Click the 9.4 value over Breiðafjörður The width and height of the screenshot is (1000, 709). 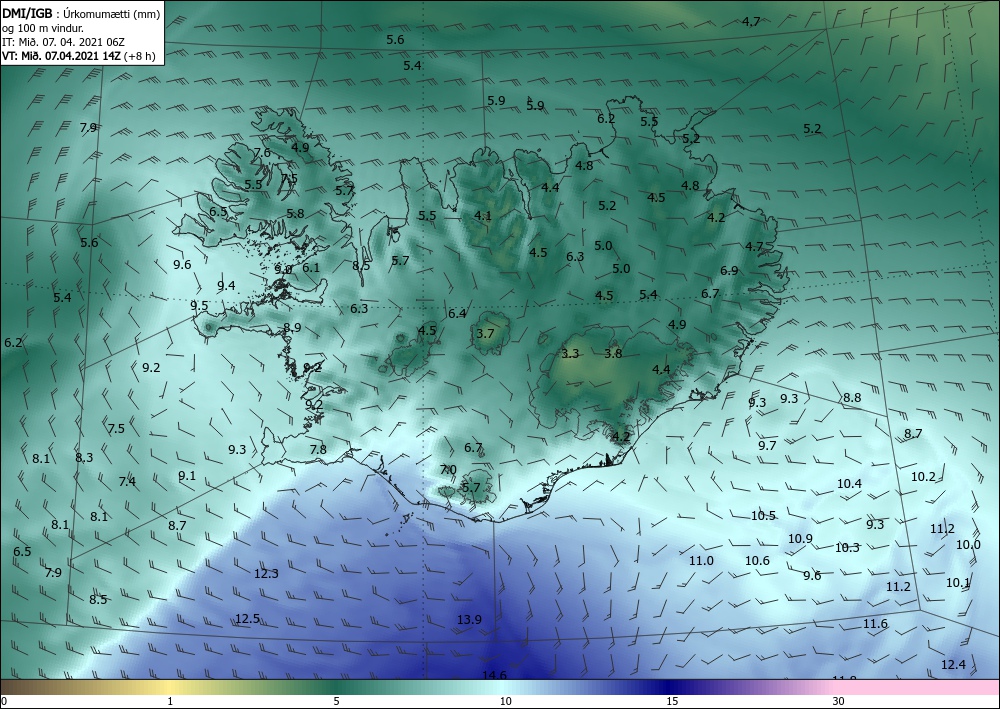226,285
